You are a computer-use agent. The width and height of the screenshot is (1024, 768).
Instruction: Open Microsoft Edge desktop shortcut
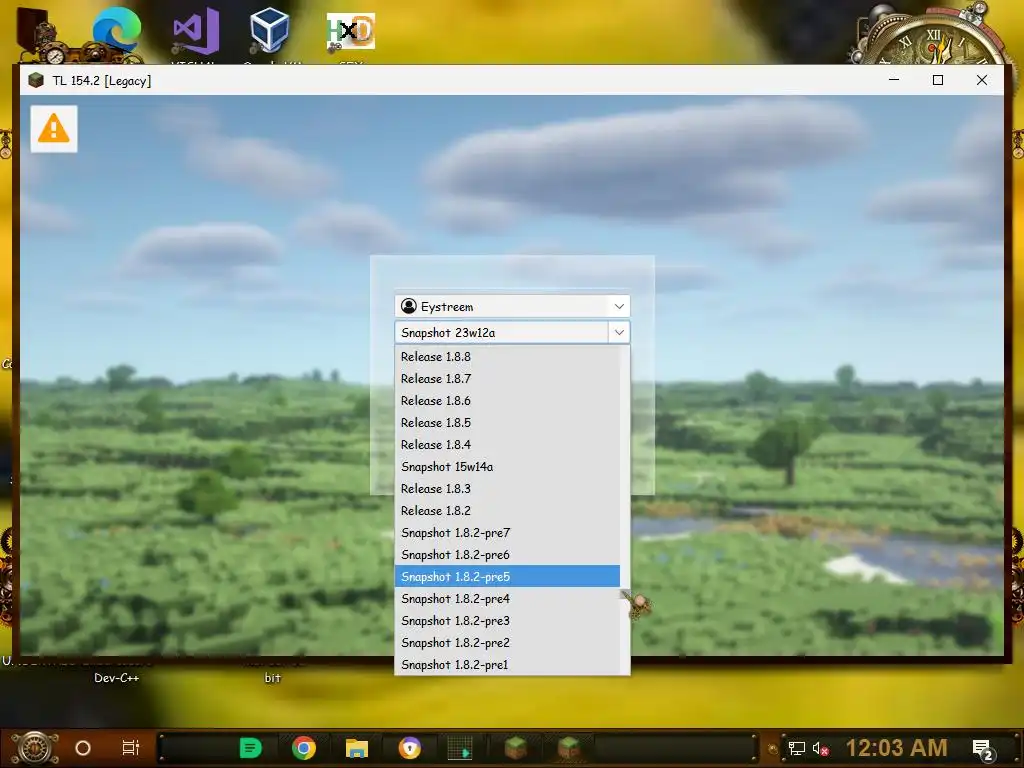(117, 31)
